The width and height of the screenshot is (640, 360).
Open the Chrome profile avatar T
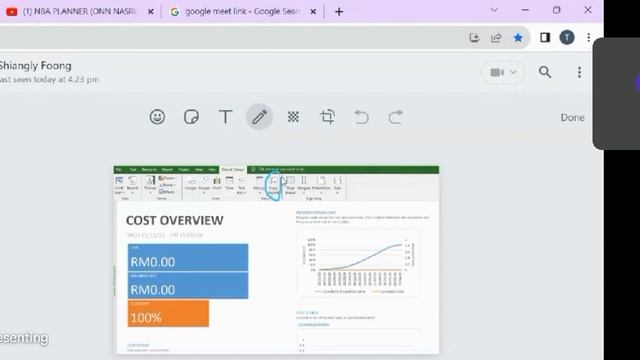[x=567, y=38]
